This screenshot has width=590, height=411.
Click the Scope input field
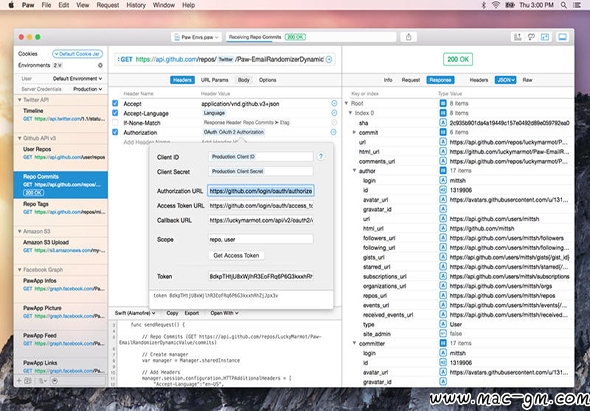click(x=261, y=239)
